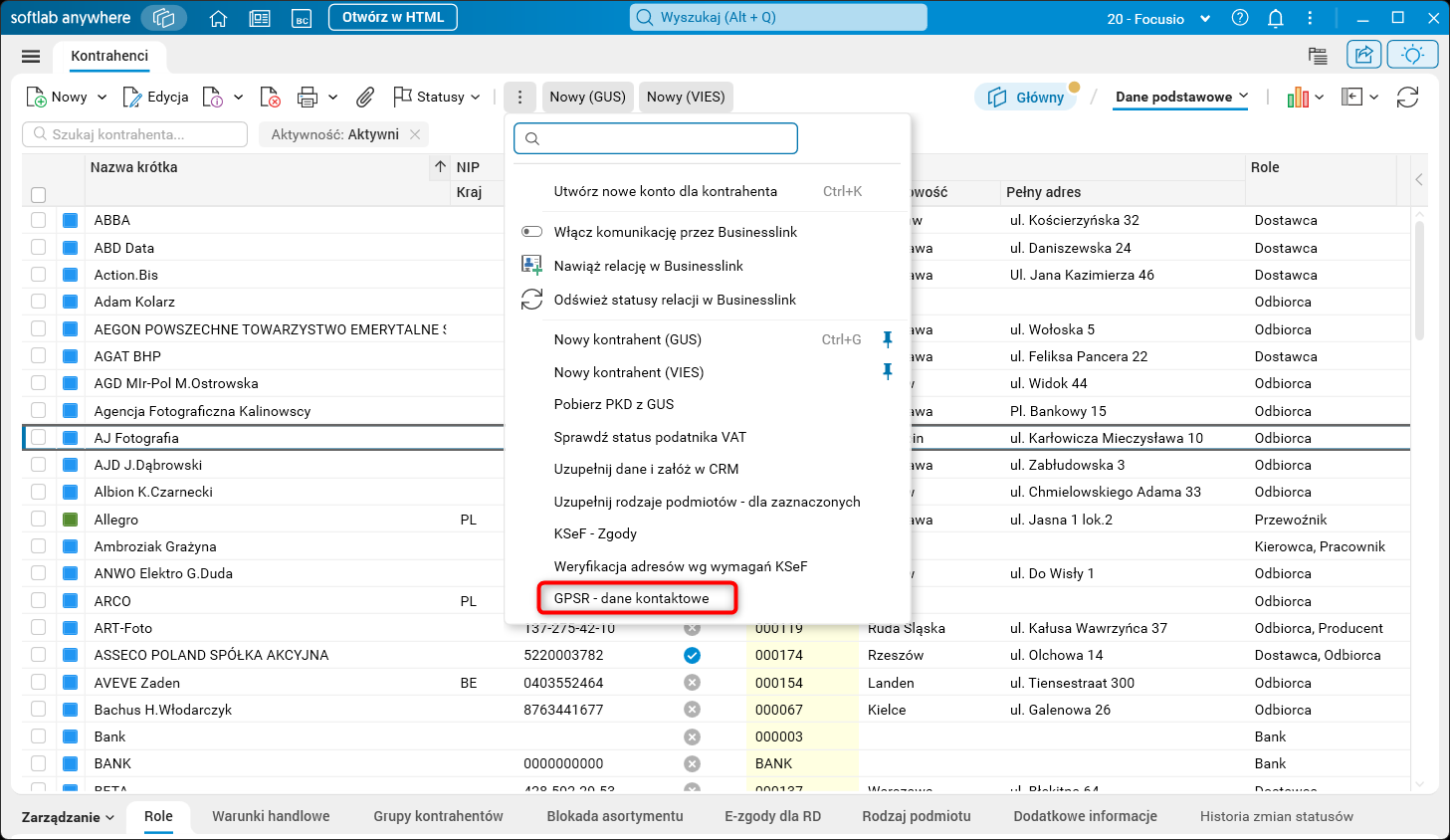The image size is (1450, 840).
Task: Click the Nowy (VIES) toolbar button
Action: [686, 97]
